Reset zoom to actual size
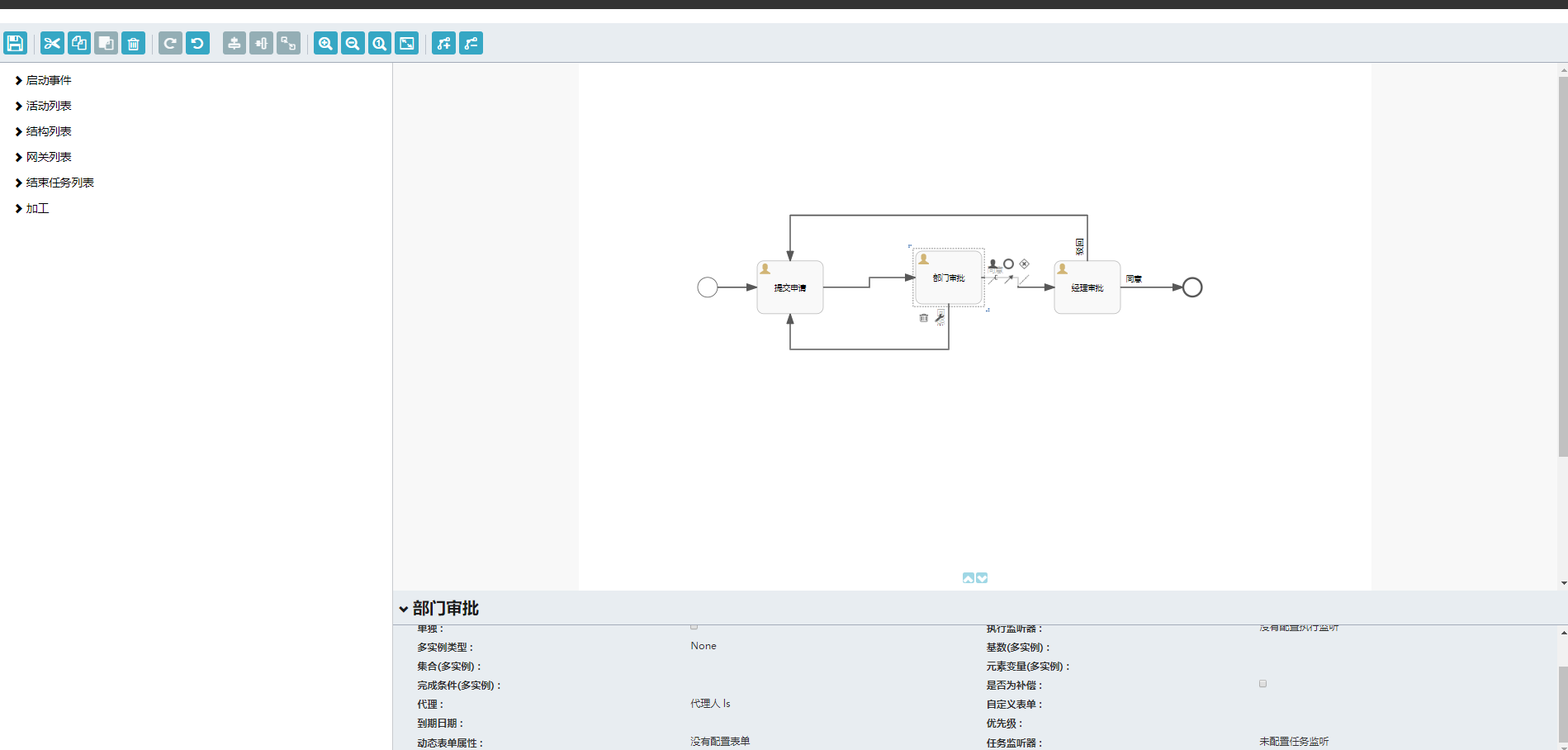1568x750 pixels. [380, 43]
